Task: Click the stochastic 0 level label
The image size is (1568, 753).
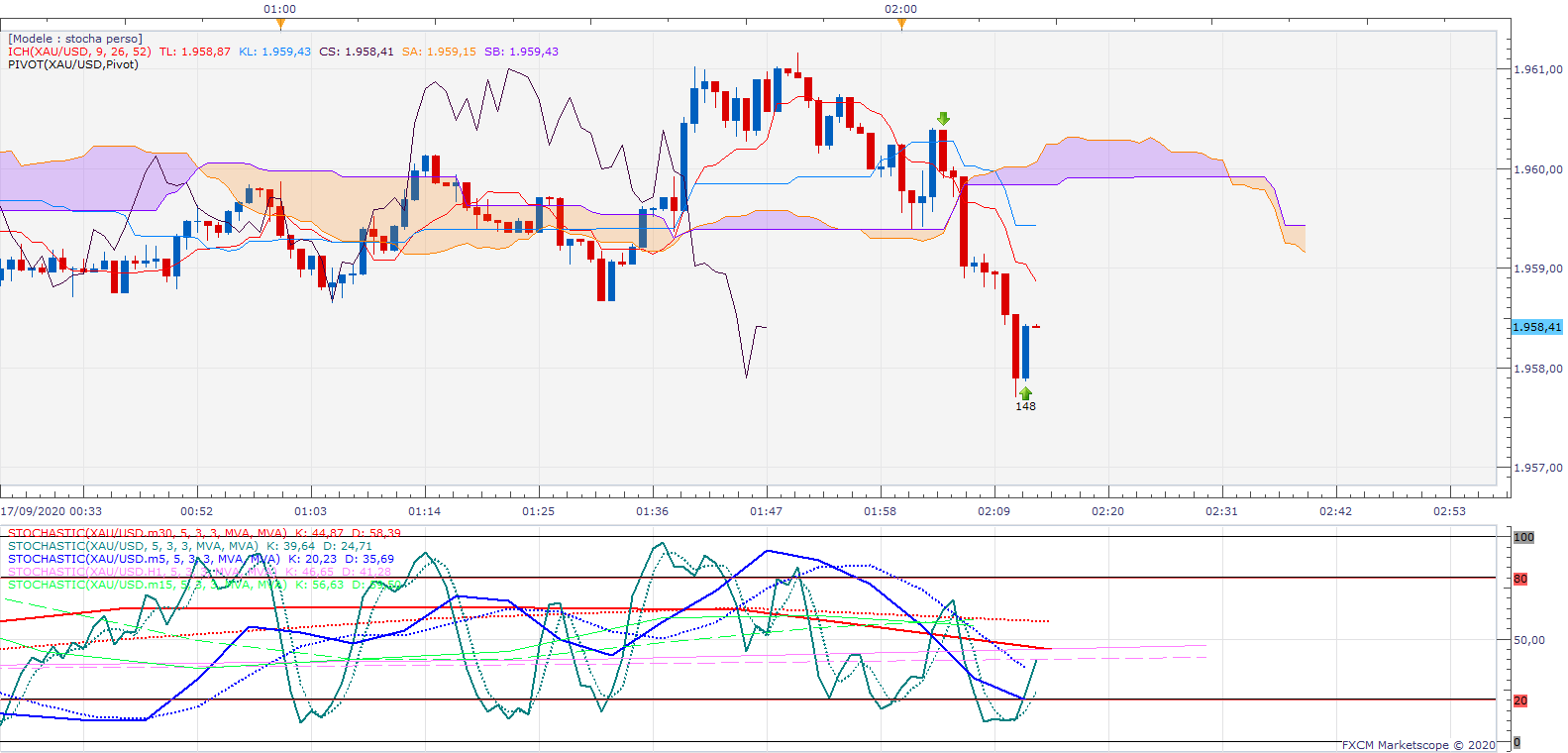Action: pyautogui.click(x=1516, y=742)
